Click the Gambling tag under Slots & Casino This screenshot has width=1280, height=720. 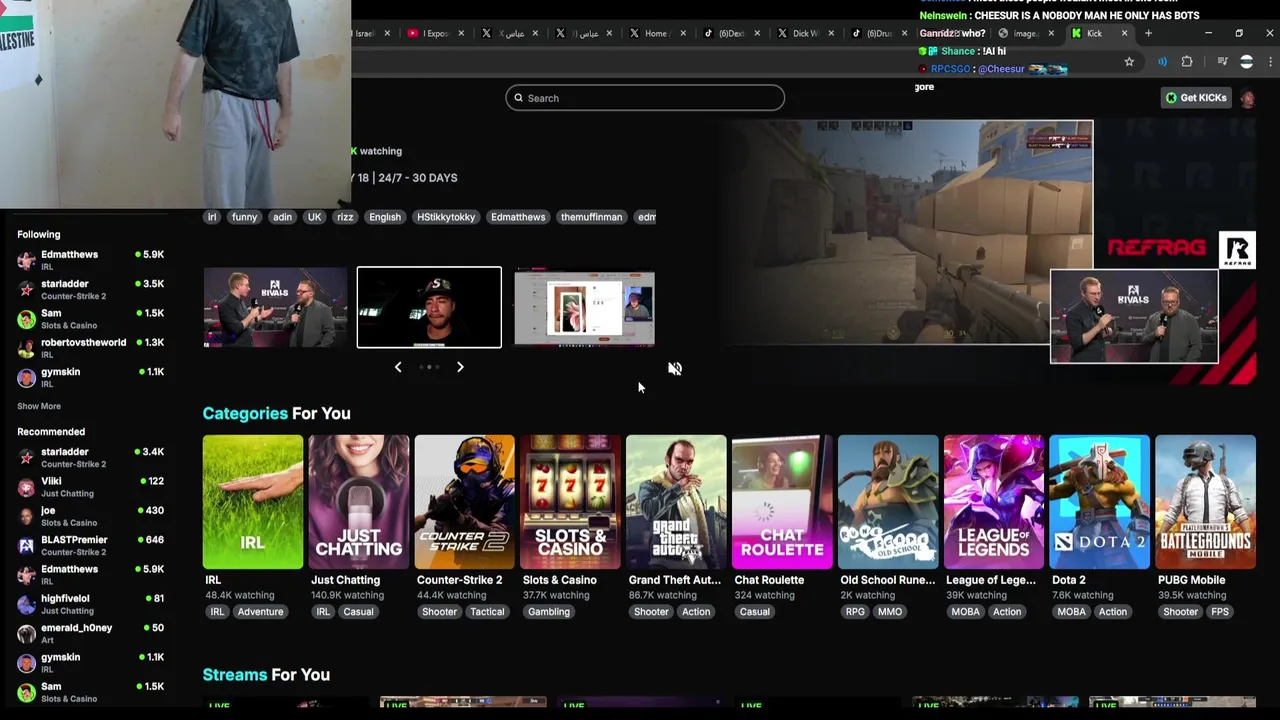tap(549, 612)
